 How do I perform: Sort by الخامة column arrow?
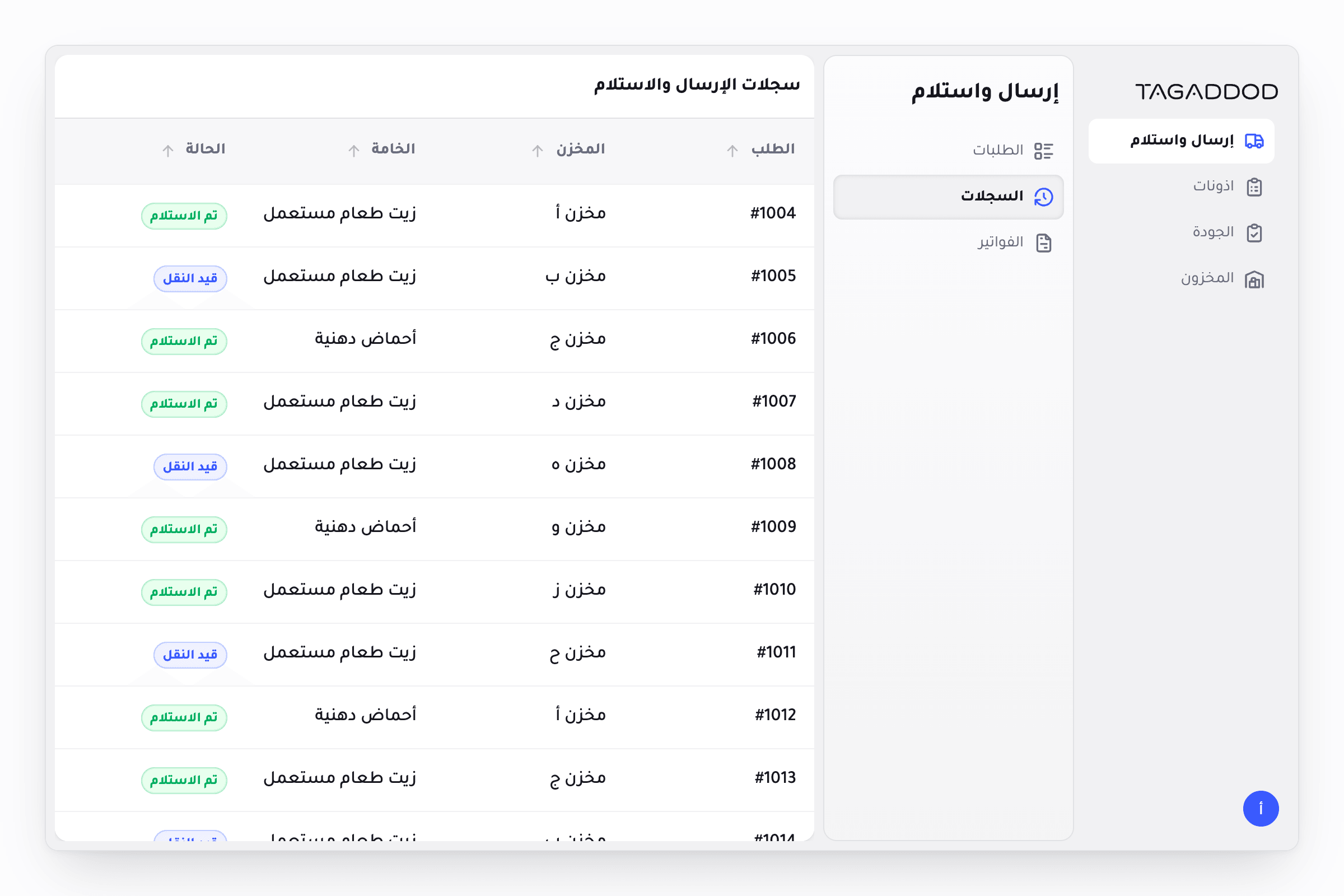click(x=354, y=151)
